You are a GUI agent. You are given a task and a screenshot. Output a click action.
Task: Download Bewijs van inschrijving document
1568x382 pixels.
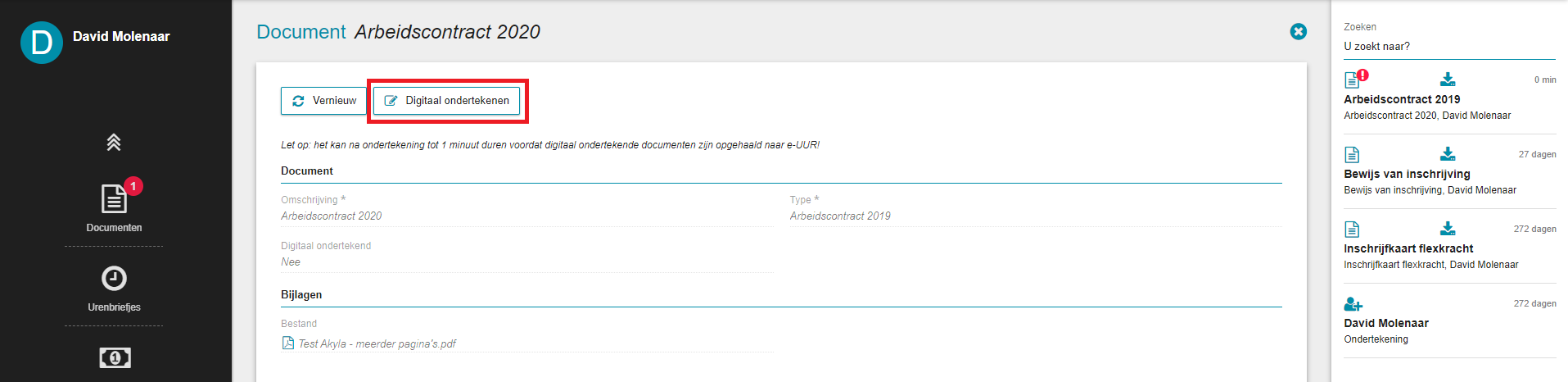click(x=1448, y=153)
